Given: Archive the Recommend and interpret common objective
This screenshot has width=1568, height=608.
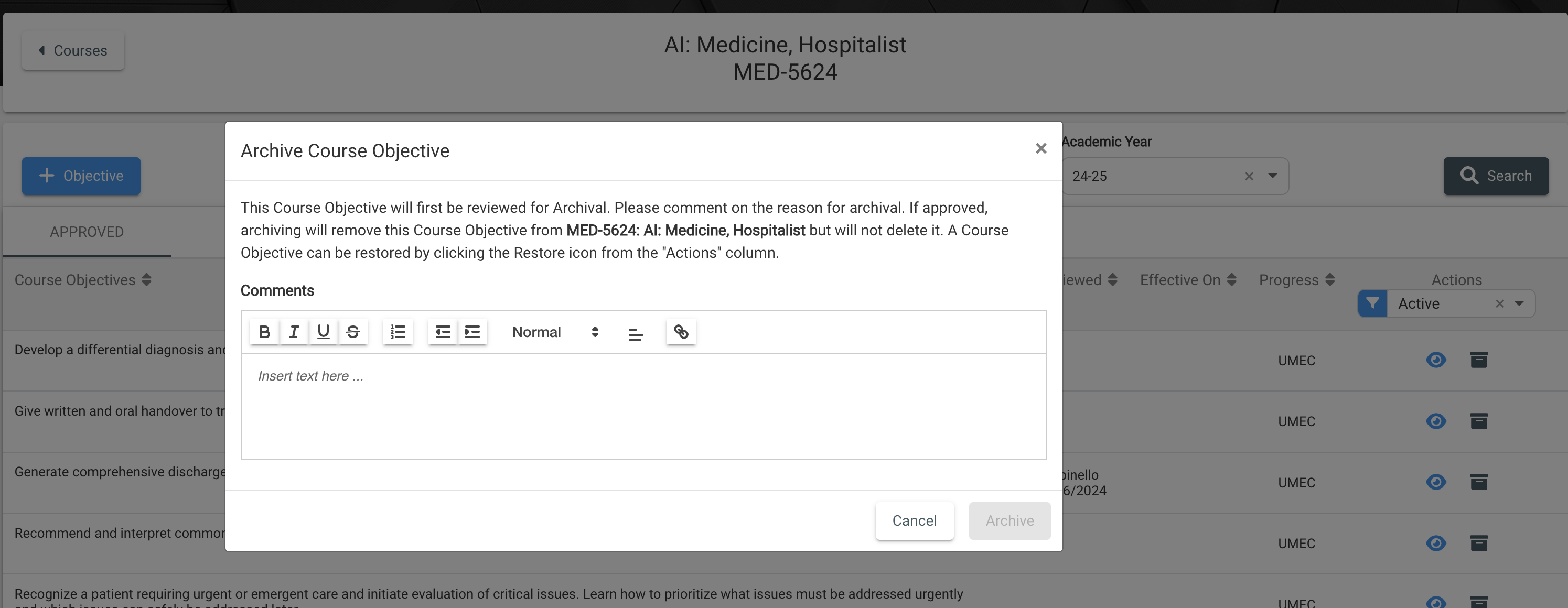Looking at the screenshot, I should pos(1478,543).
